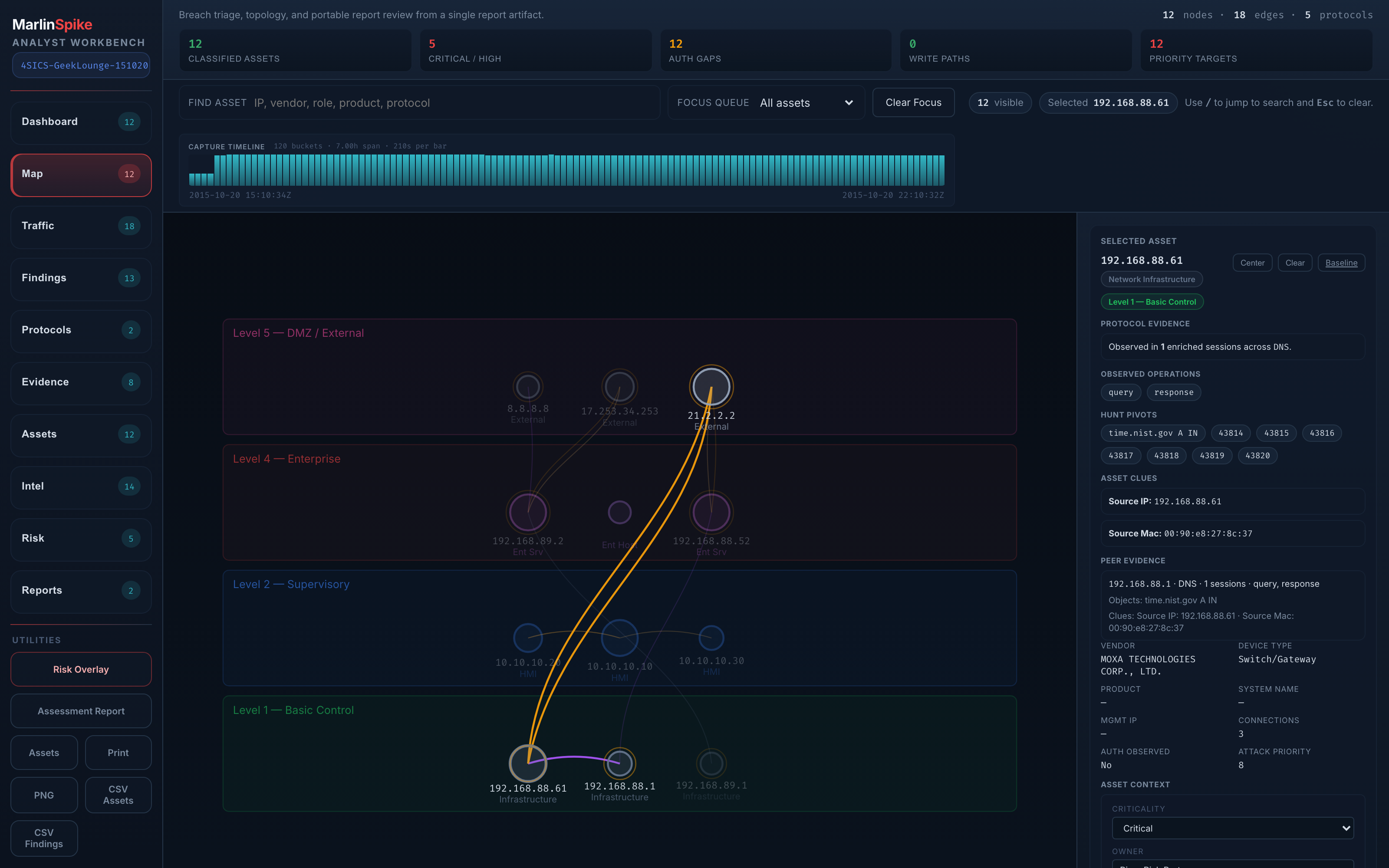The image size is (1389, 868).
Task: Click the Find Asset search field
Action: click(420, 103)
